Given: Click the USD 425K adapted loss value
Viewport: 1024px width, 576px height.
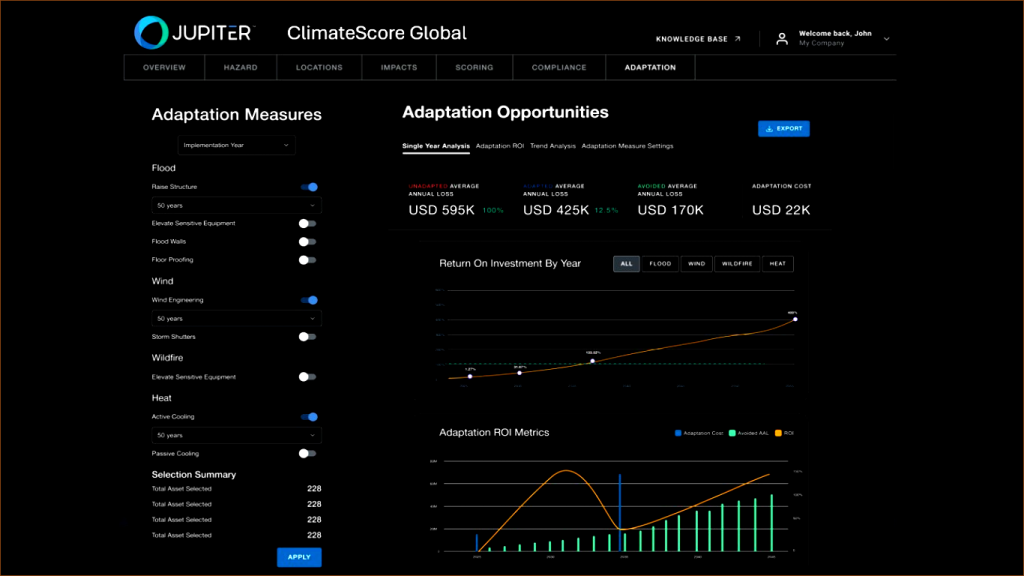Looking at the screenshot, I should 556,210.
